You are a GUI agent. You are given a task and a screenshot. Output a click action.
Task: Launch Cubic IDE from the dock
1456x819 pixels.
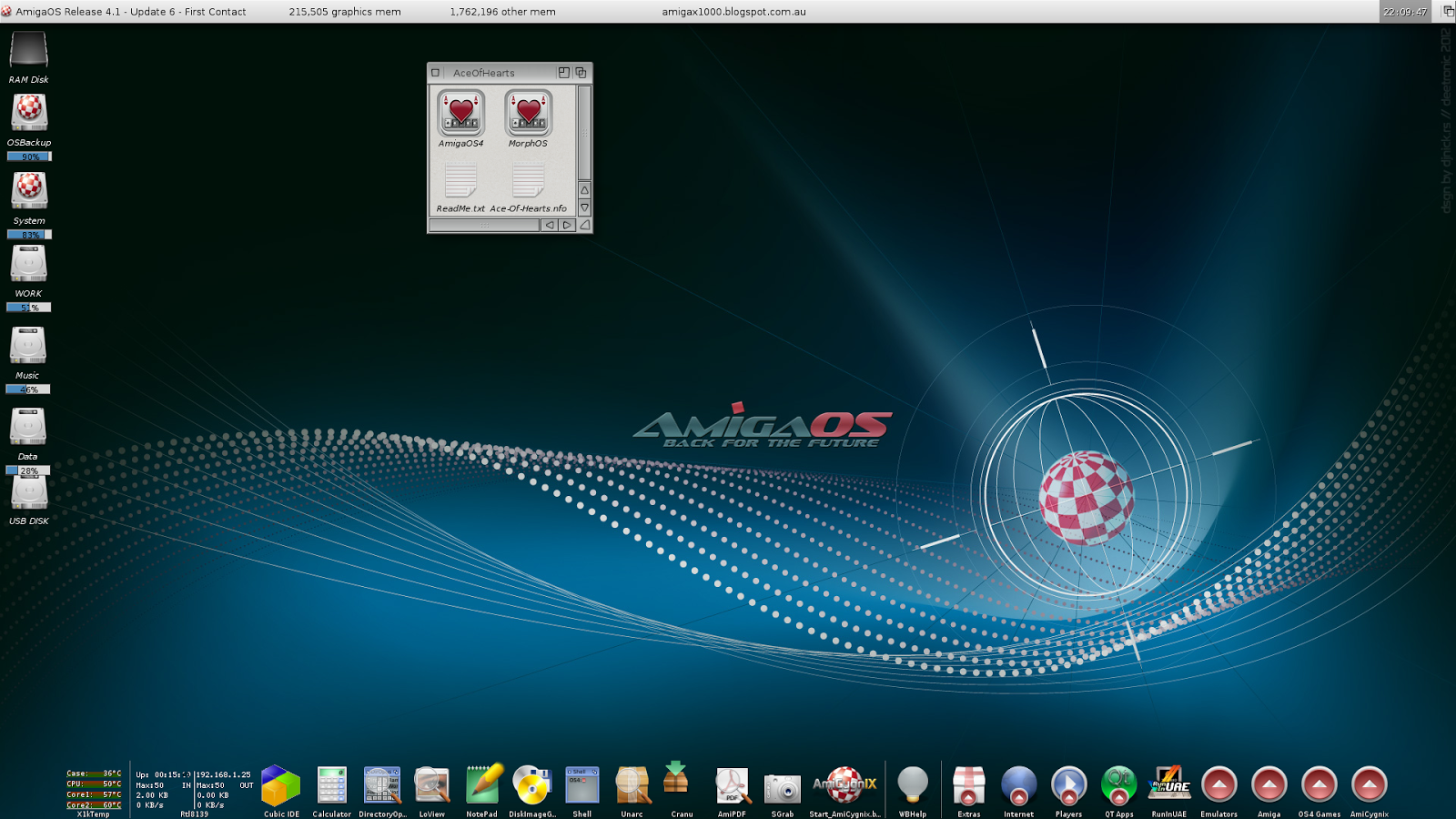tap(281, 785)
